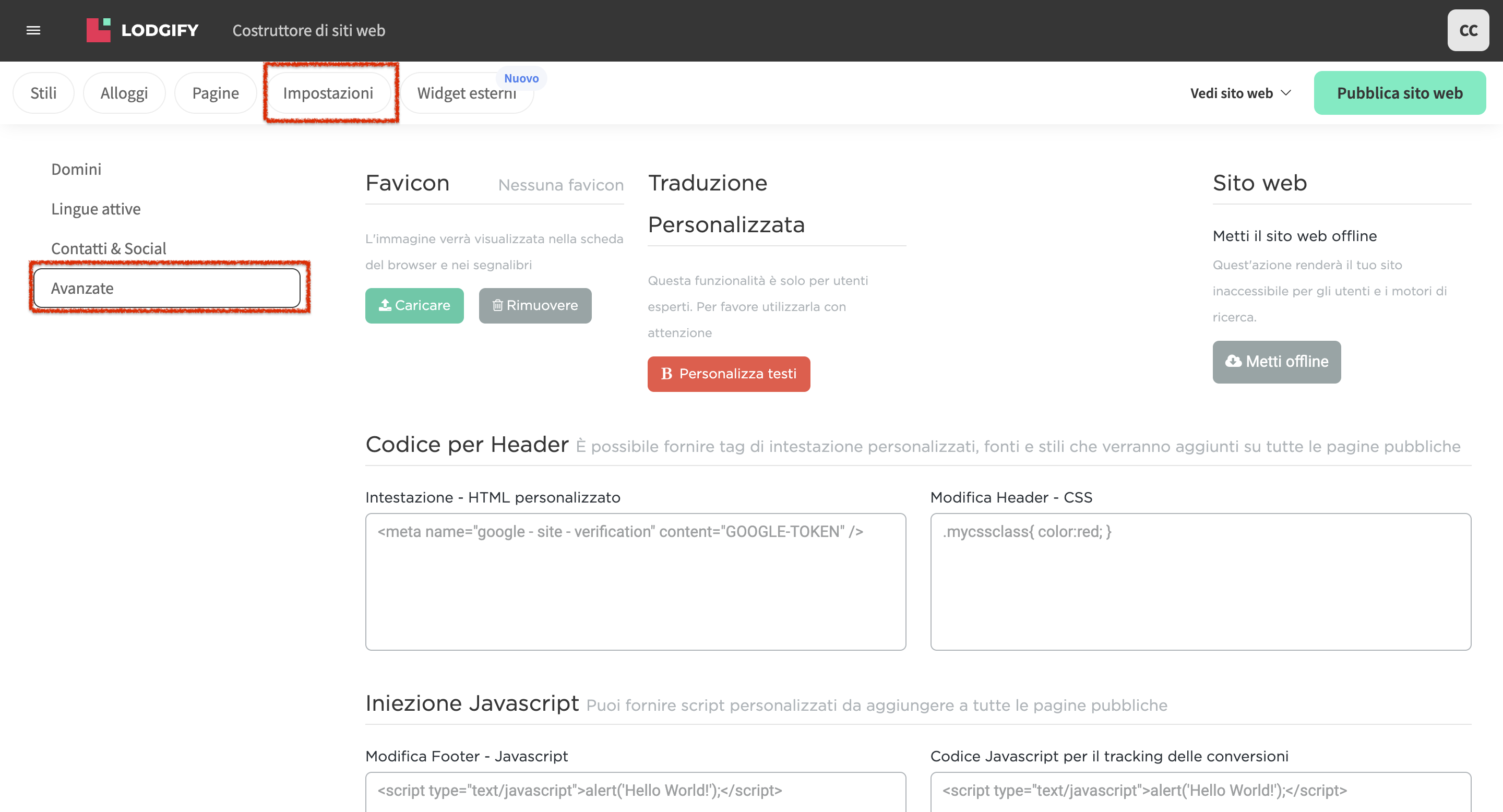Click the Caricare label
Screen dimensions: 1503x812
tap(422, 305)
